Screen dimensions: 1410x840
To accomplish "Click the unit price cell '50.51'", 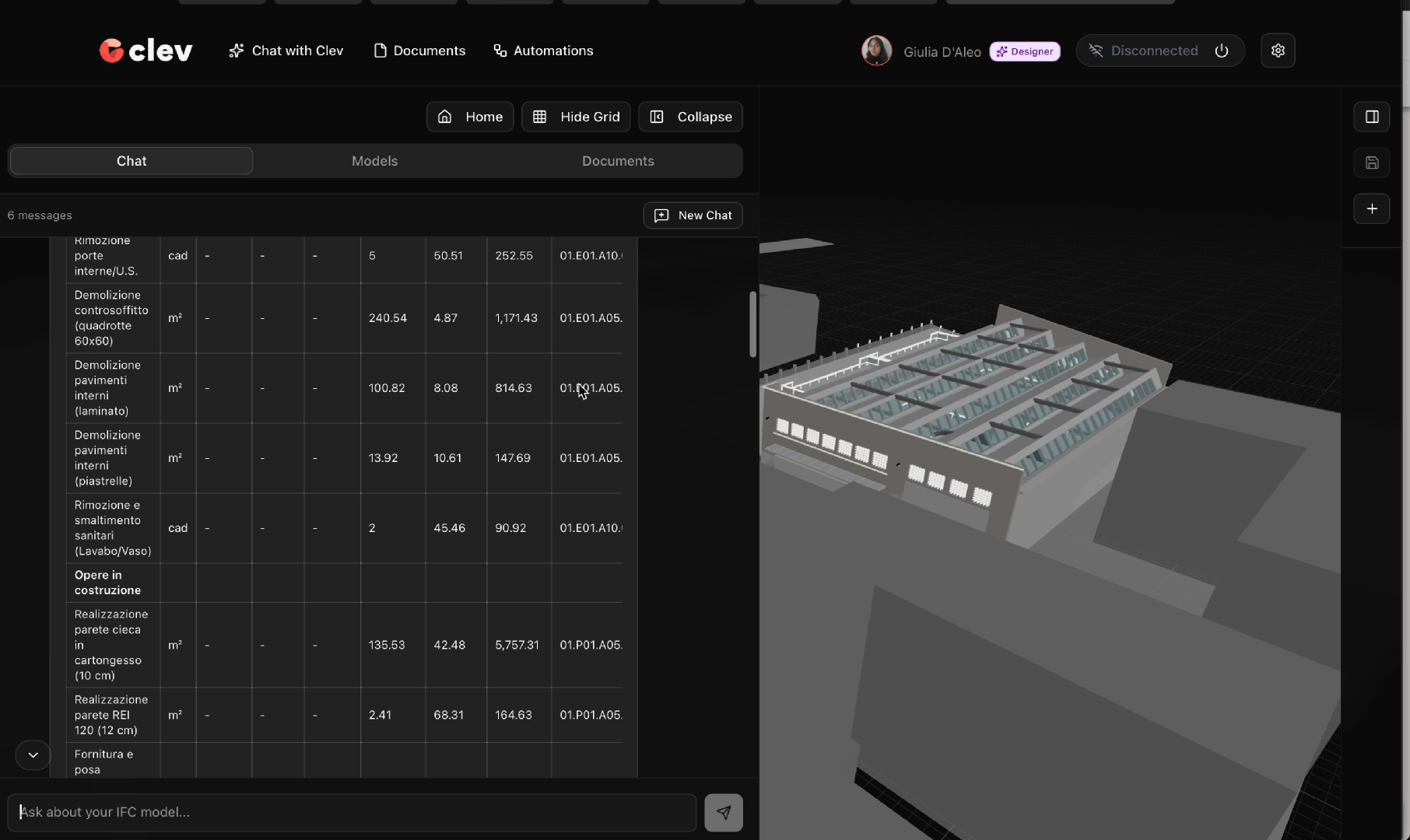I will pyautogui.click(x=448, y=256).
